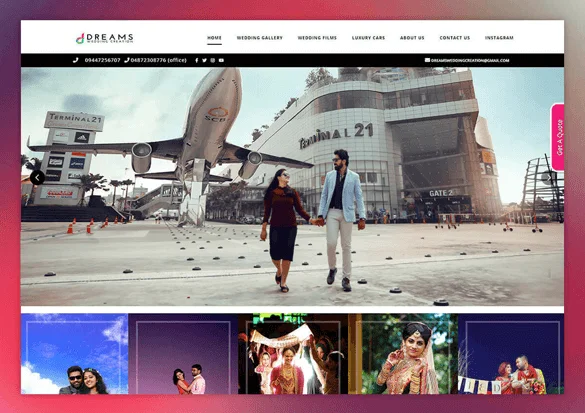The image size is (585, 413).
Task: Go to LUXURY CARS page
Action: tap(368, 38)
